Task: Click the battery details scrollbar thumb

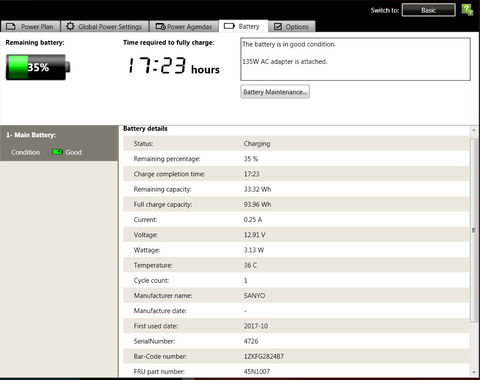Action: [474, 230]
